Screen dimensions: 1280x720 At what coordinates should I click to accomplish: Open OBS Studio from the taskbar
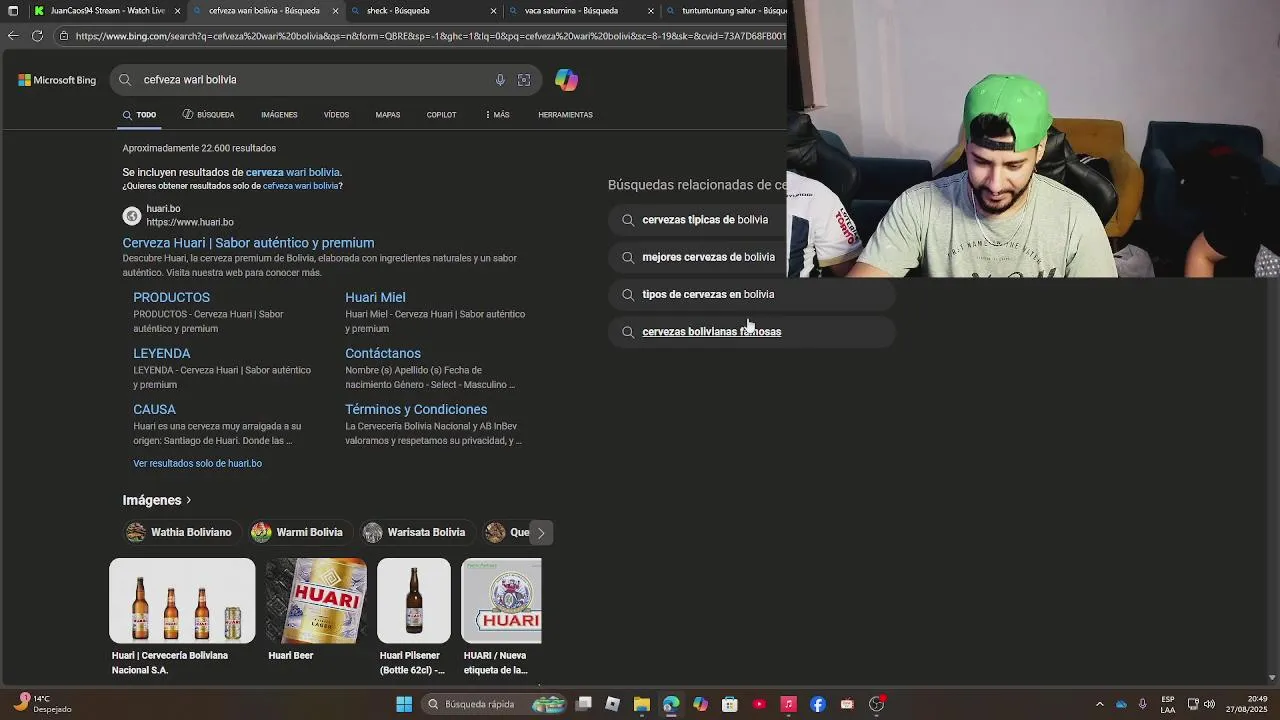[x=876, y=704]
